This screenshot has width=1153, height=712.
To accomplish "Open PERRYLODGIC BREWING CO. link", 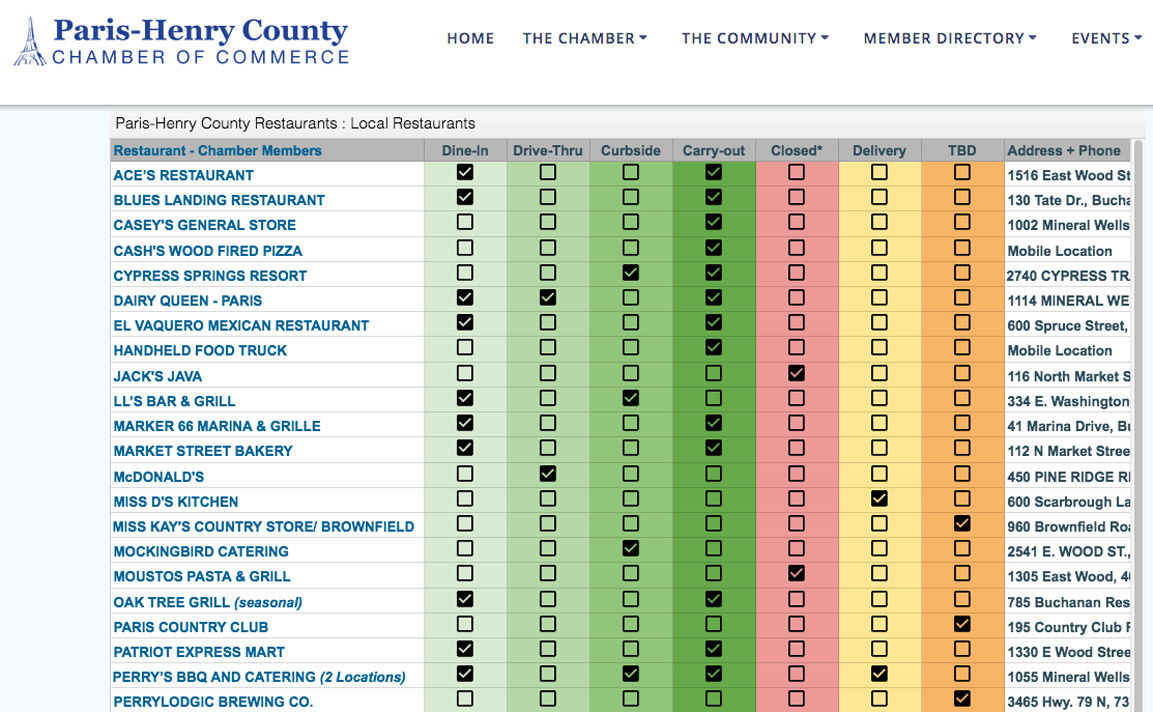I will 213,702.
